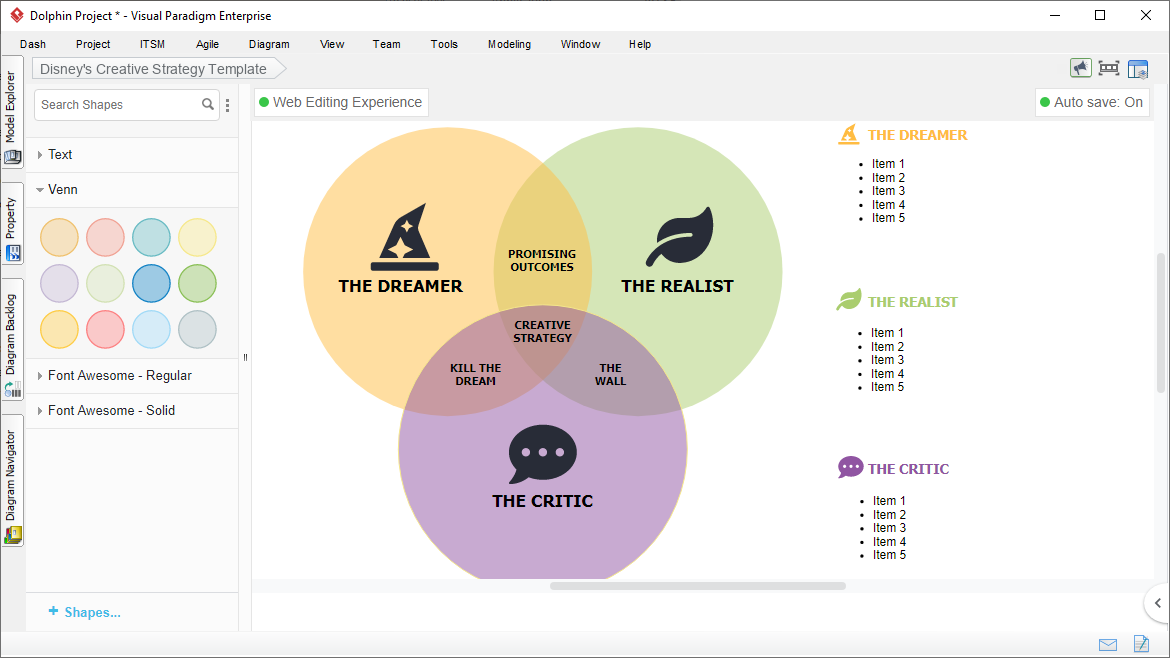This screenshot has width=1170, height=658.
Task: Select THE WALL label
Action: point(610,375)
